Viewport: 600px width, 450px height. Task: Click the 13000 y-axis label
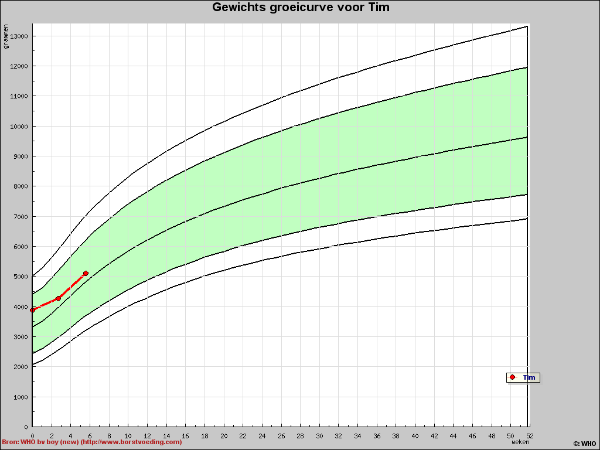click(x=19, y=36)
